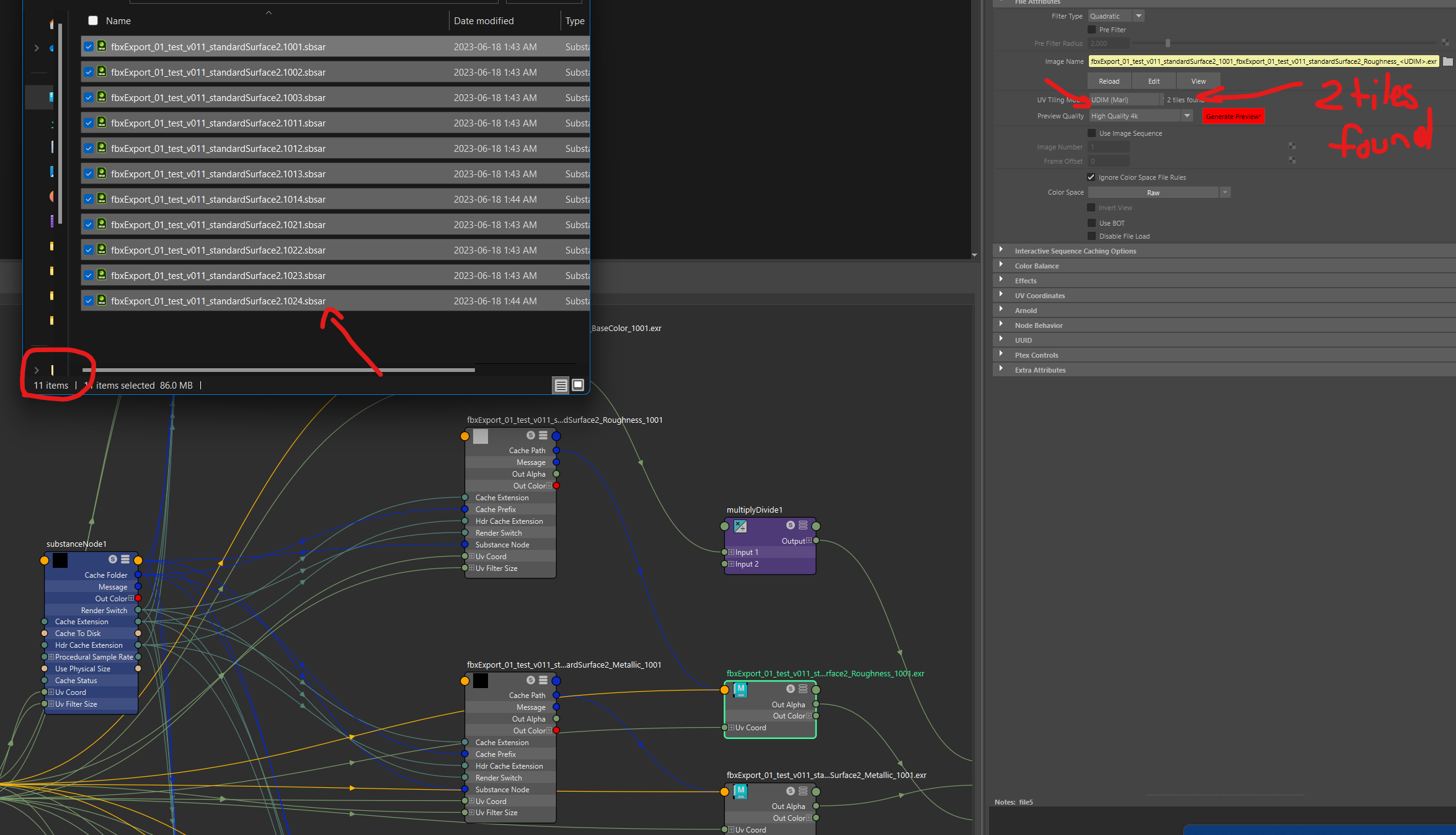This screenshot has height=835, width=1456.
Task: Open the Preview Quality dropdown
Action: tap(1187, 115)
